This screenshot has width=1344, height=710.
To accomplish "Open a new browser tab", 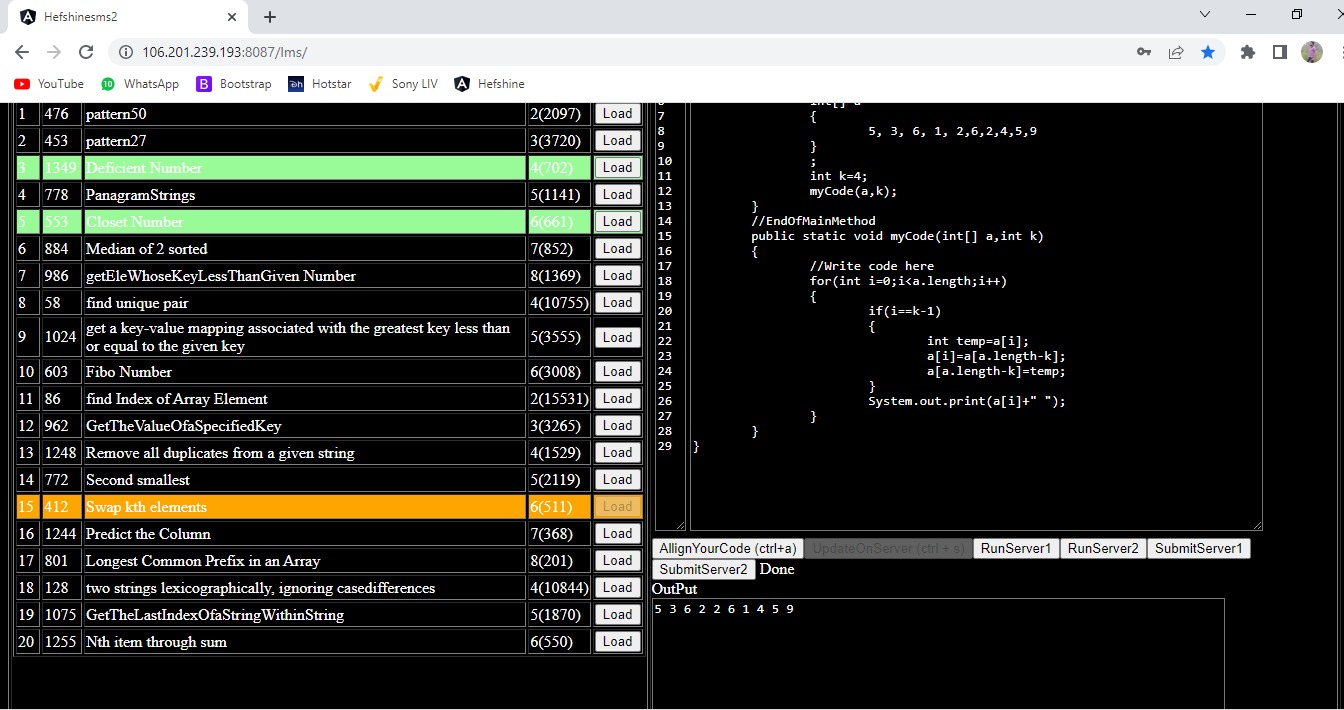I will (270, 17).
